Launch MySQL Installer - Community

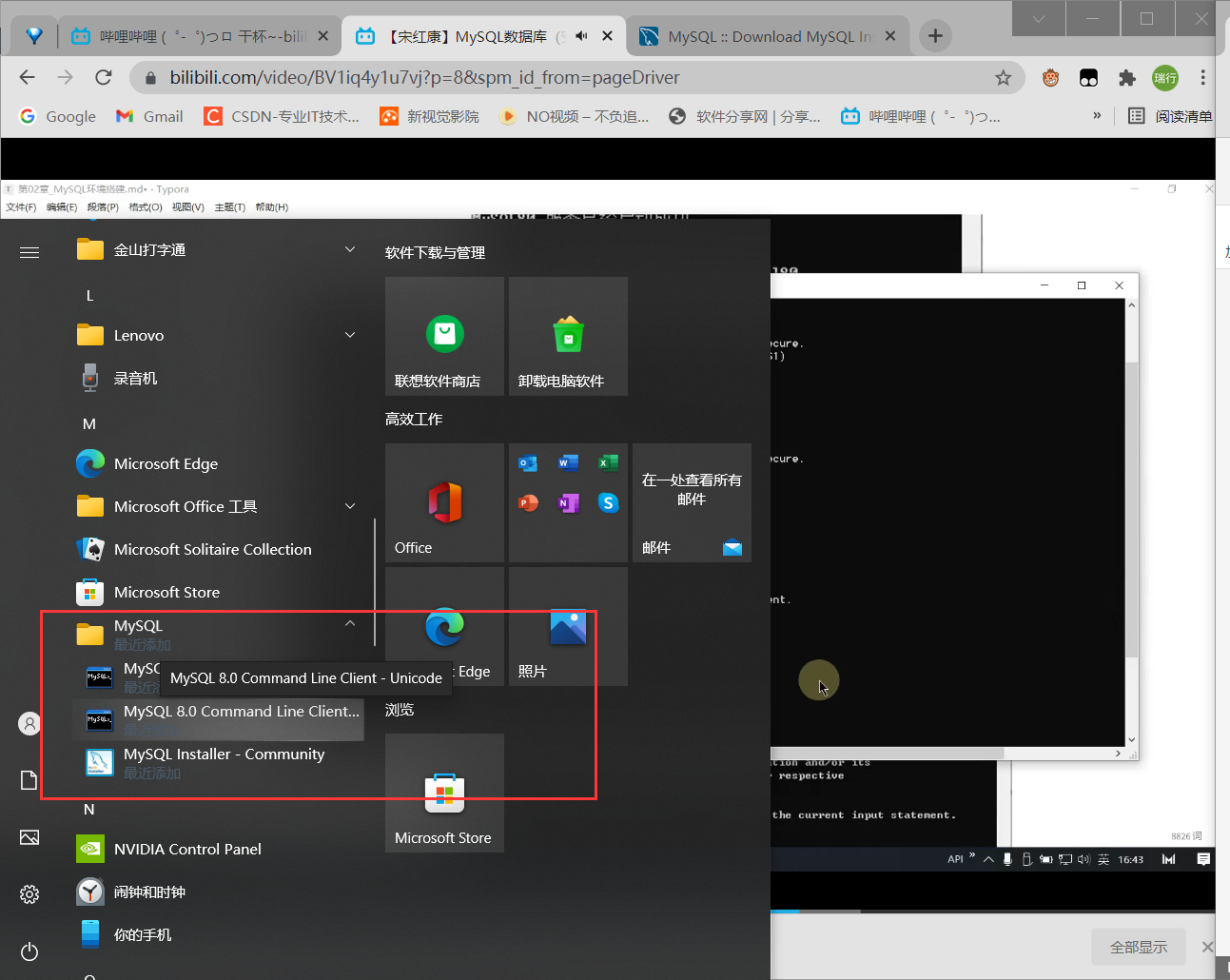pos(218,762)
